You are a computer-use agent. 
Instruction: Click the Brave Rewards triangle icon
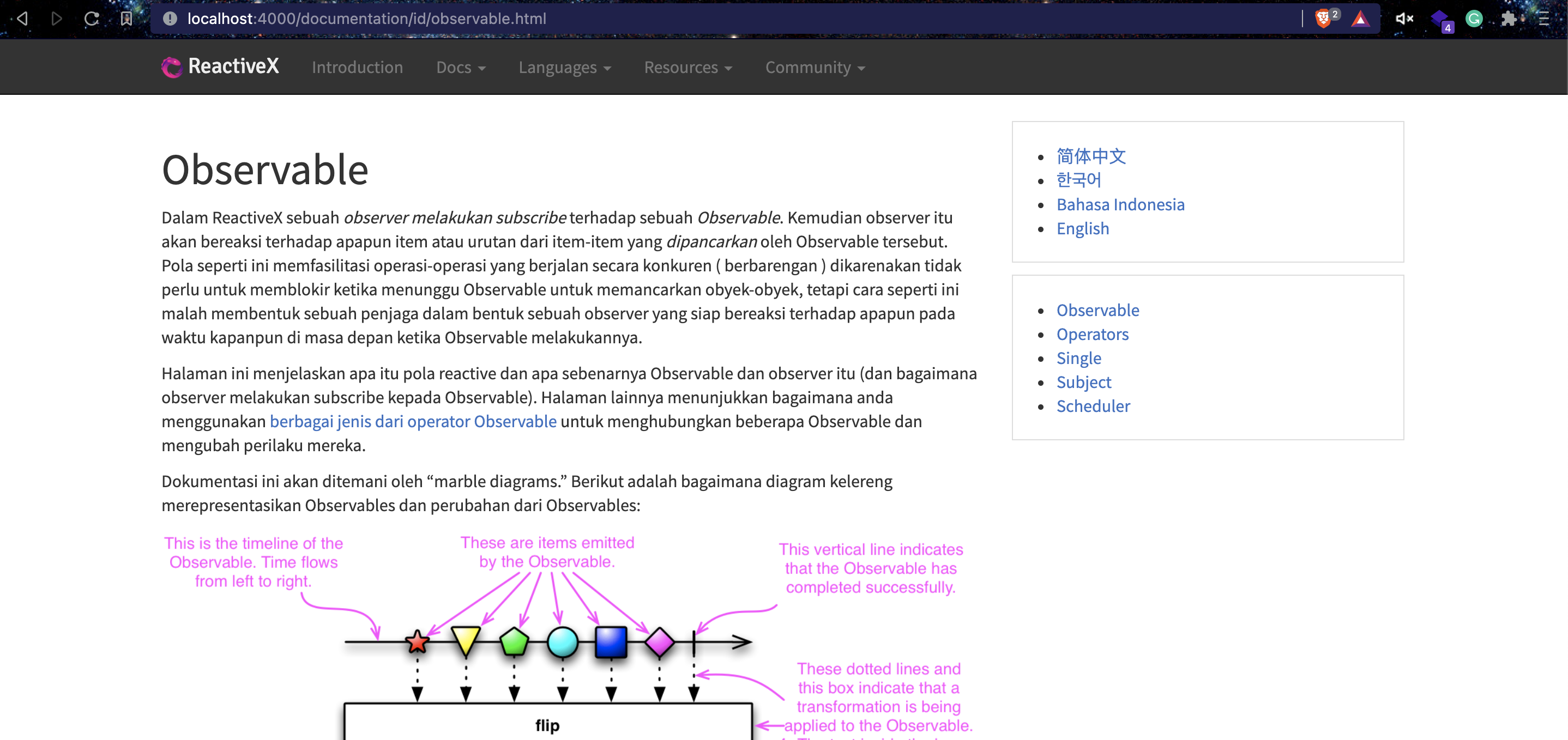(x=1360, y=19)
